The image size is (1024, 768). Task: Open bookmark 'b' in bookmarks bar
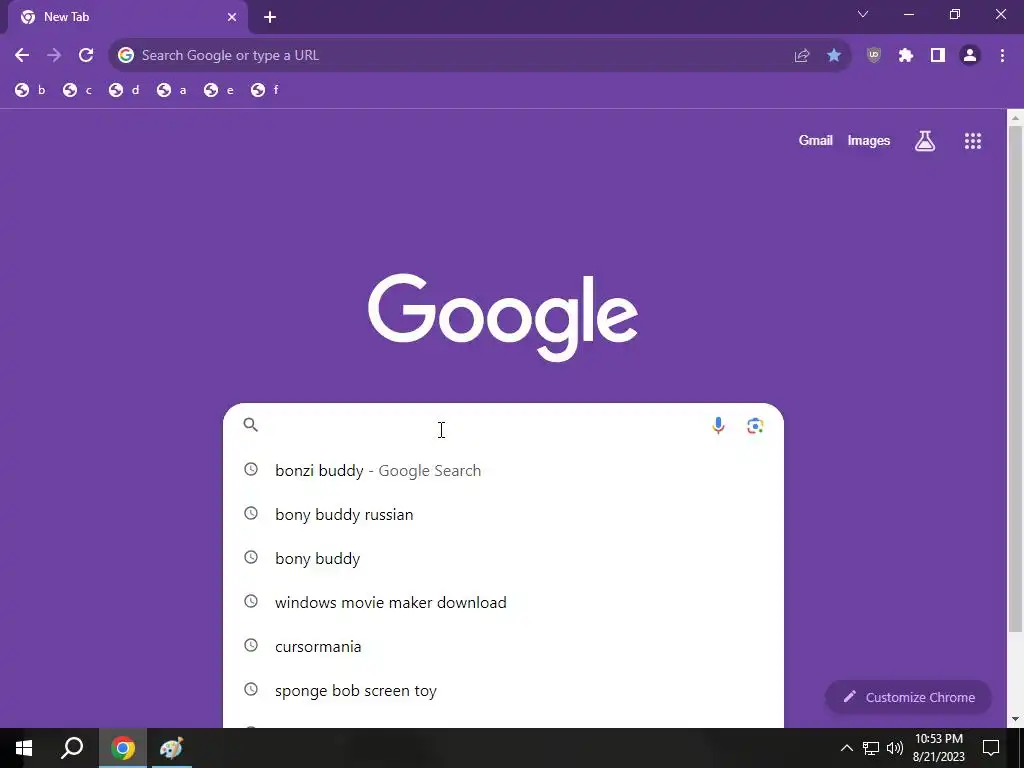pyautogui.click(x=31, y=90)
